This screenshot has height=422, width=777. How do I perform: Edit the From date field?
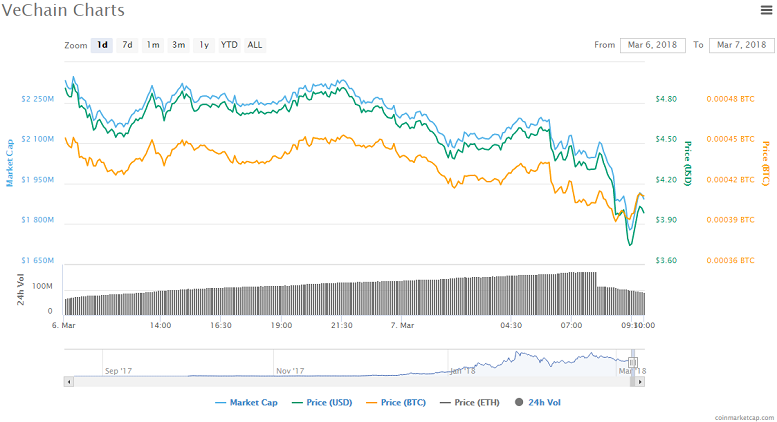[653, 45]
